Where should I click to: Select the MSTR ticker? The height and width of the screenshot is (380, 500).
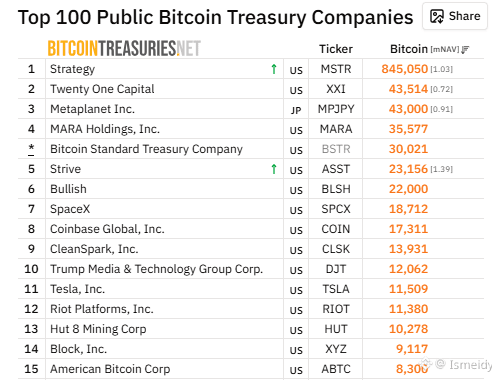(336, 69)
